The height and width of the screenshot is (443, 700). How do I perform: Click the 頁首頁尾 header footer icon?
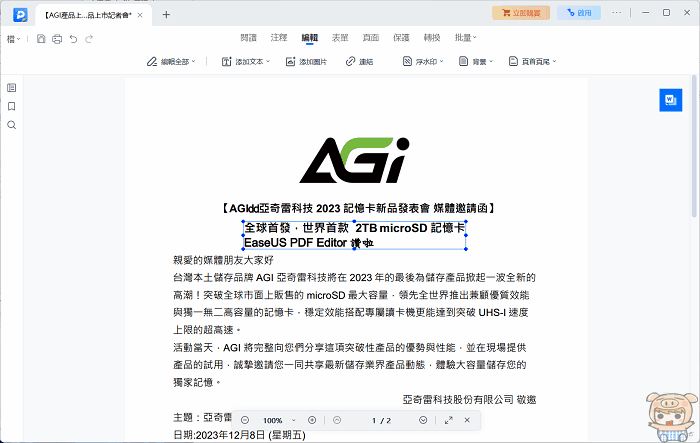pyautogui.click(x=513, y=61)
